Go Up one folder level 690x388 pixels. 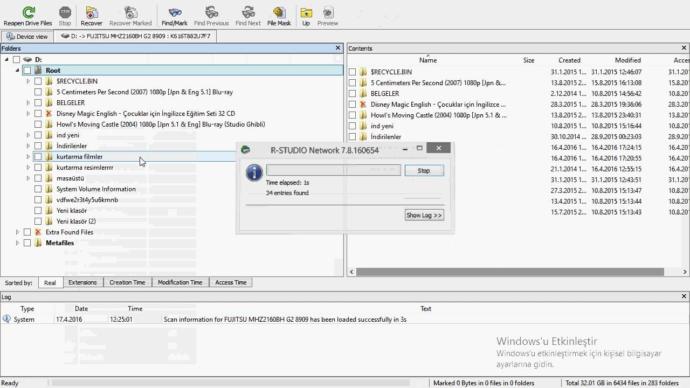point(306,12)
